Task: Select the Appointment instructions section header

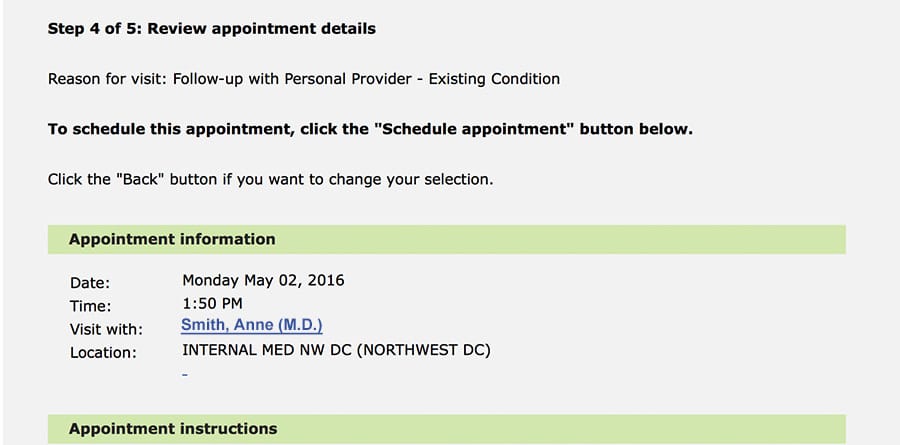Action: 447,429
